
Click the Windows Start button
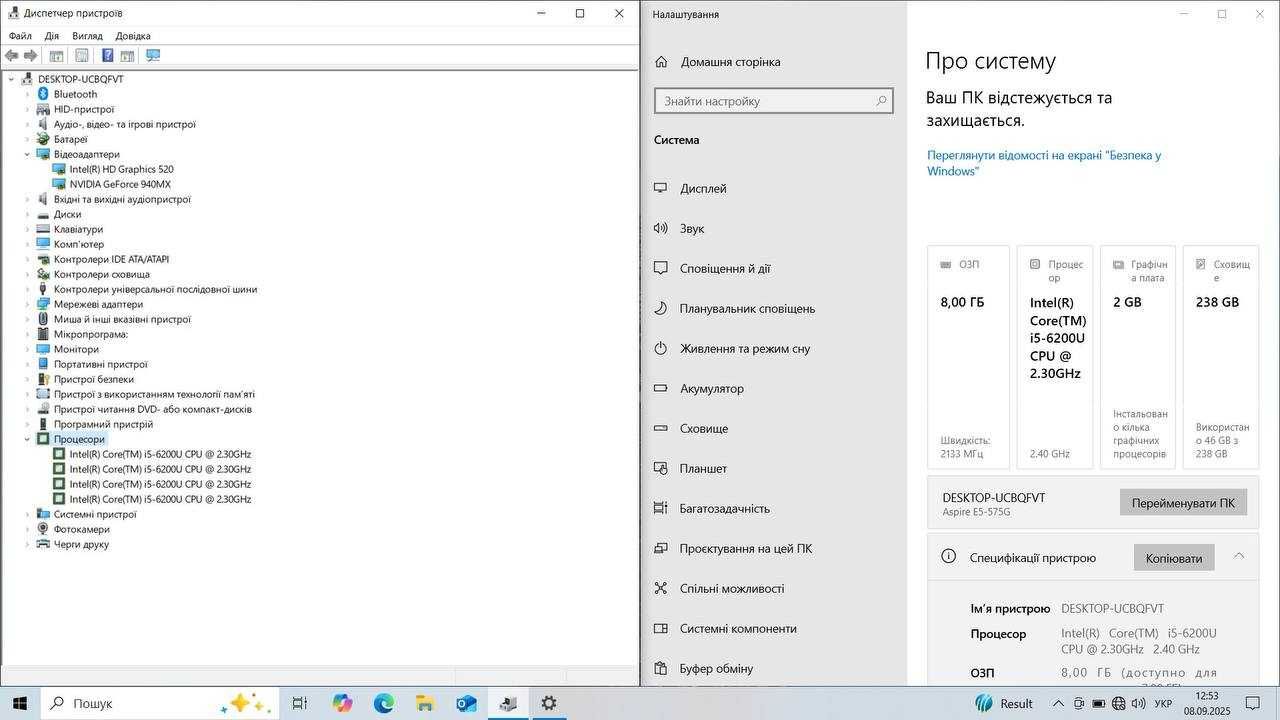19,703
